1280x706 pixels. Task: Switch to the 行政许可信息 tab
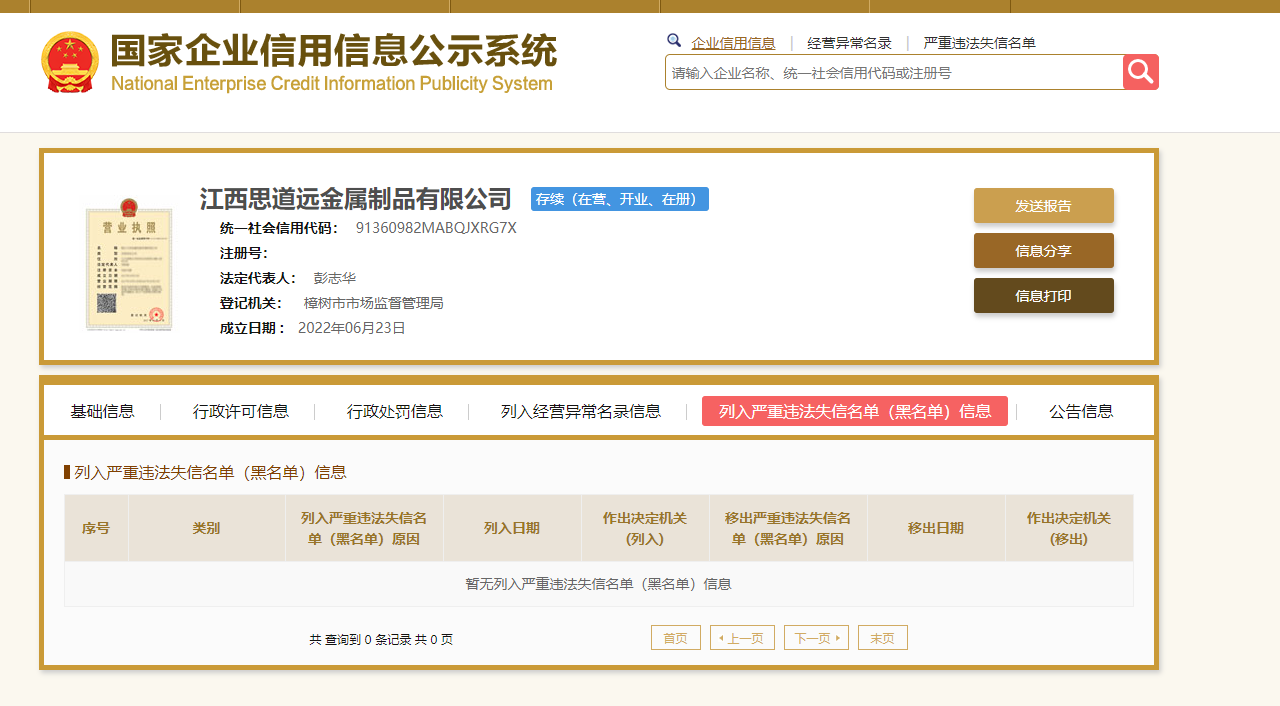point(241,411)
